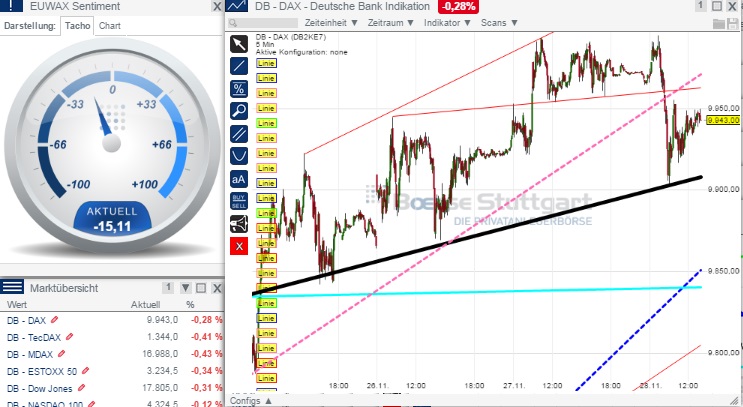Click the pencil icon next to DB - MDAX
The height and width of the screenshot is (407, 743).
coord(62,353)
